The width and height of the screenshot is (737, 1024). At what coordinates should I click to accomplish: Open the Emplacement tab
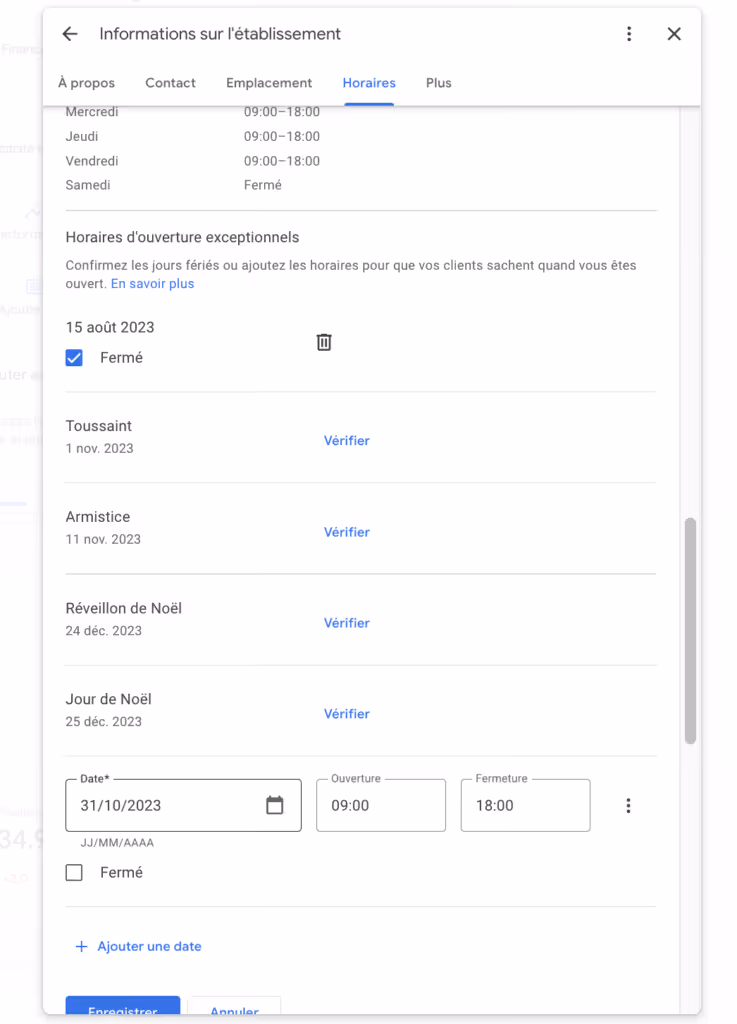tap(269, 83)
